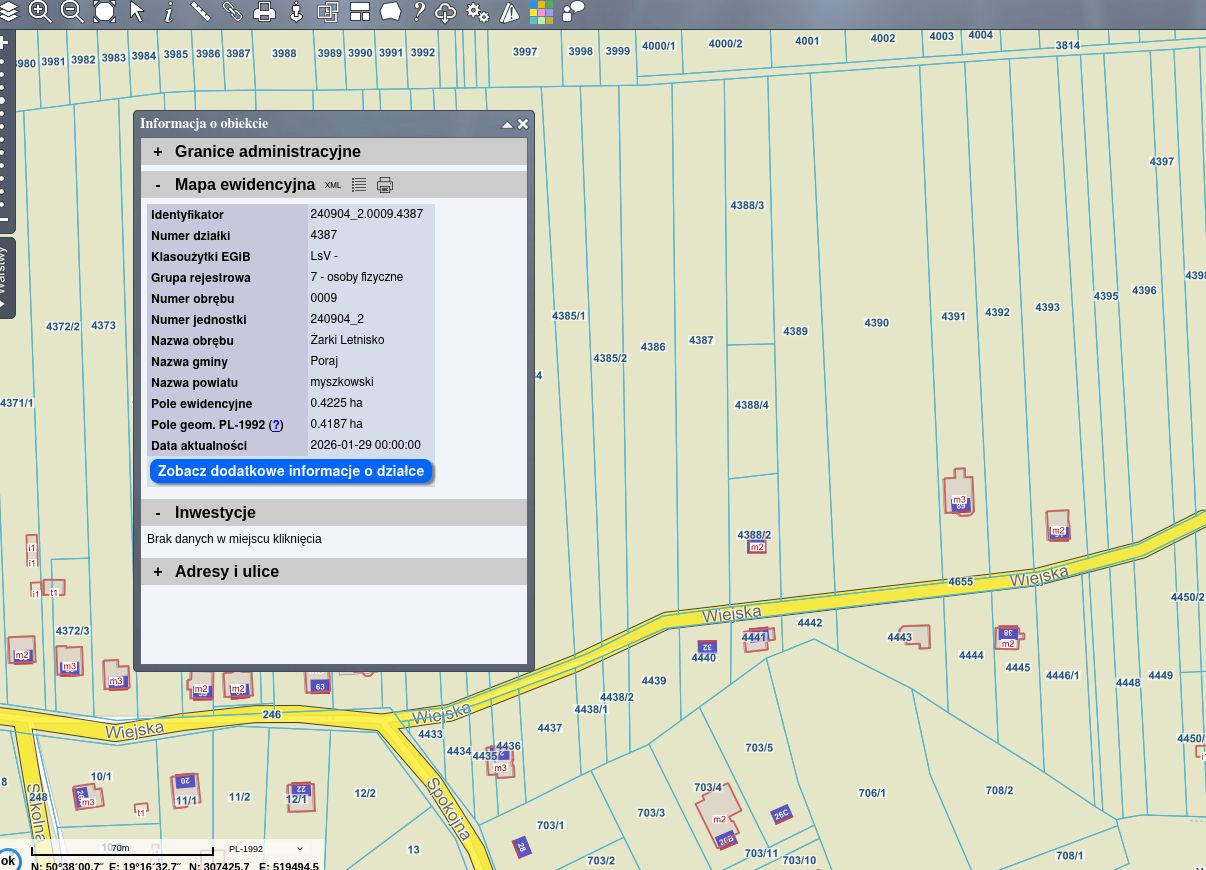Activate the object info tool
This screenshot has width=1206, height=870.
(x=169, y=12)
